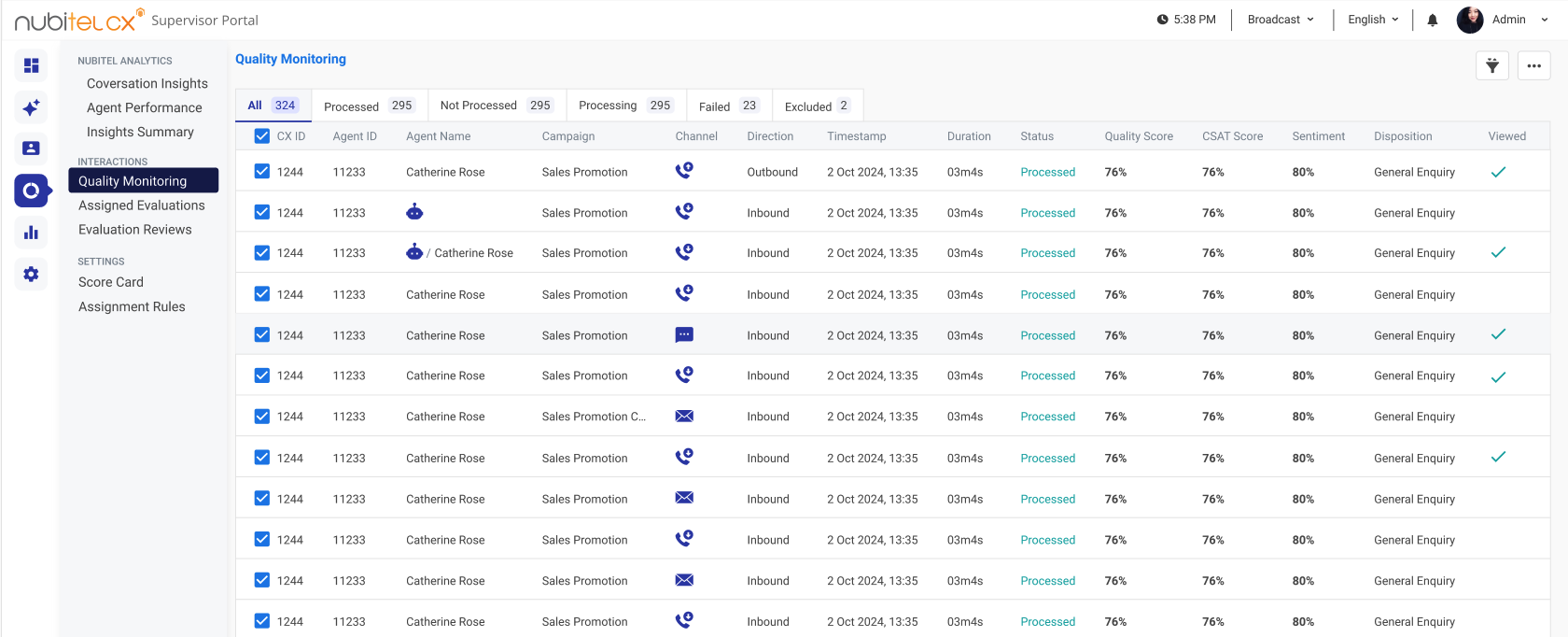
Task: Uncheck checkbox in '/ Catherine Rose' bot row
Action: [262, 253]
